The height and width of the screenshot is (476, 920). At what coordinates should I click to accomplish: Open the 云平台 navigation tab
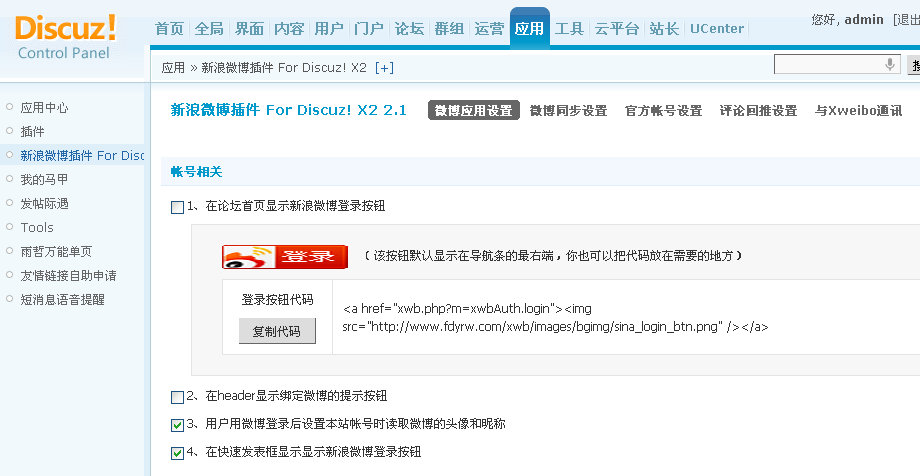[x=617, y=28]
